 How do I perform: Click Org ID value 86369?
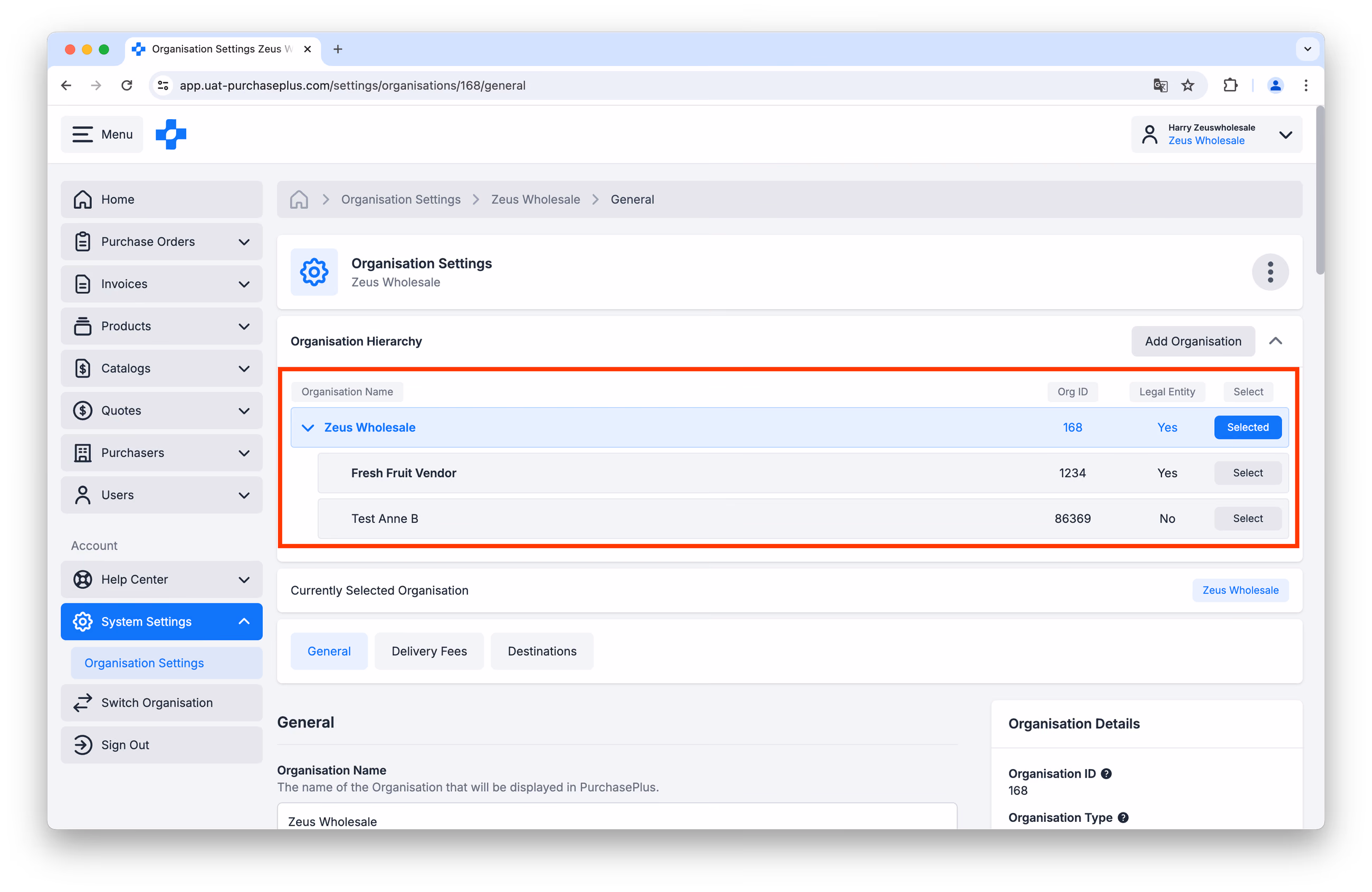click(1072, 519)
